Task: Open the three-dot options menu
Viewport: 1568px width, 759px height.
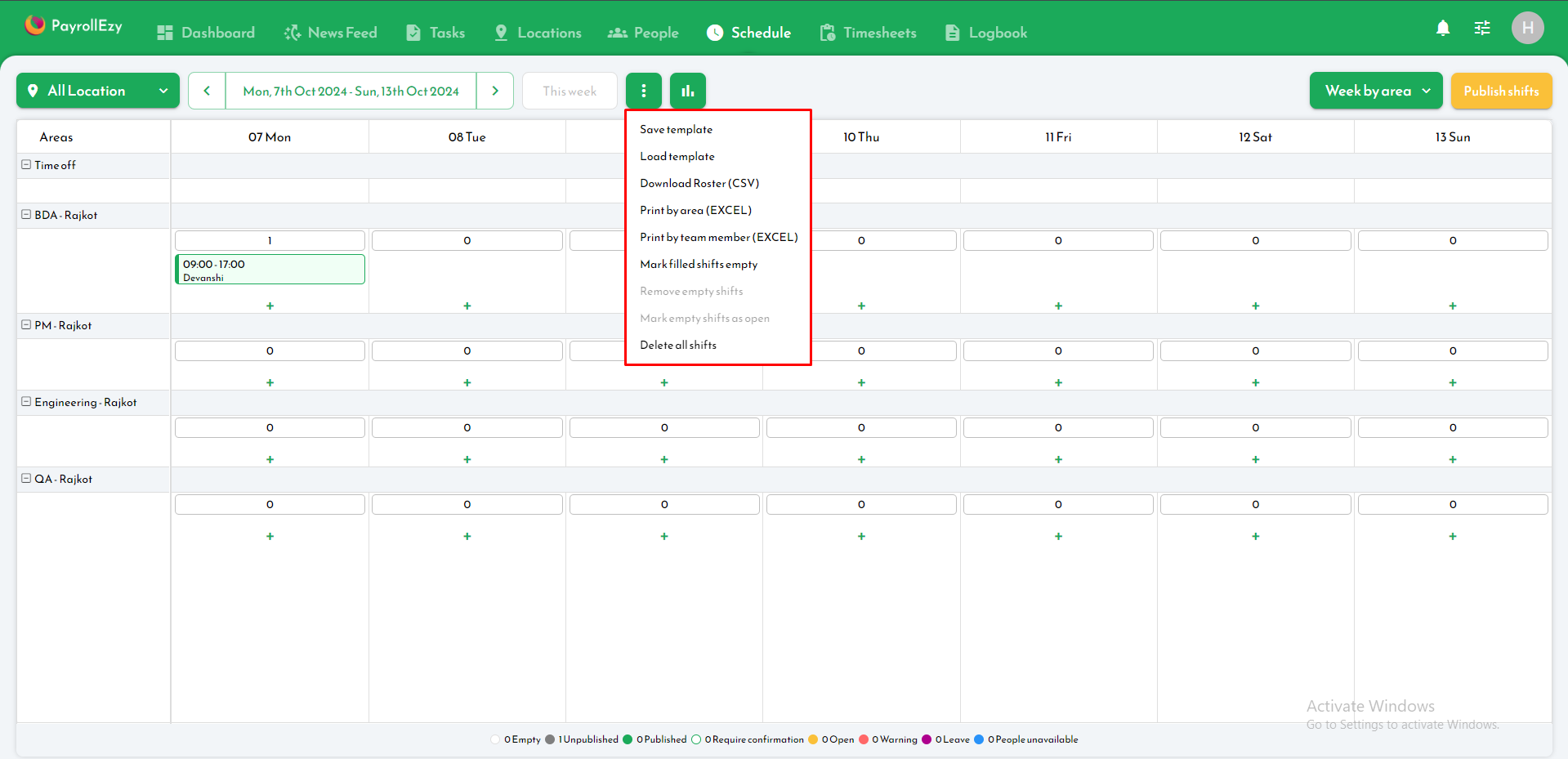Action: pos(643,91)
